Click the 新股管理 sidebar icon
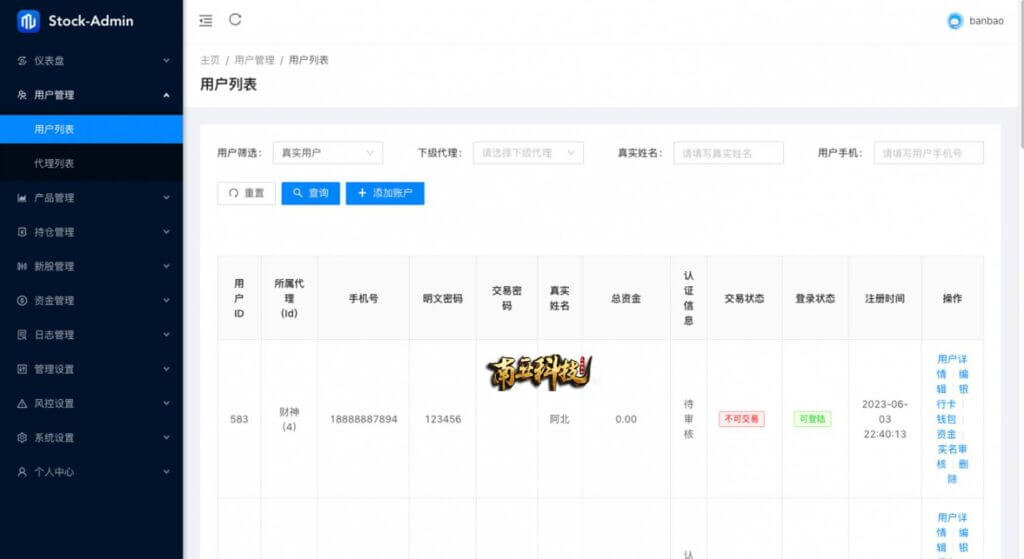Image resolution: width=1024 pixels, height=559 pixels. tap(22, 266)
